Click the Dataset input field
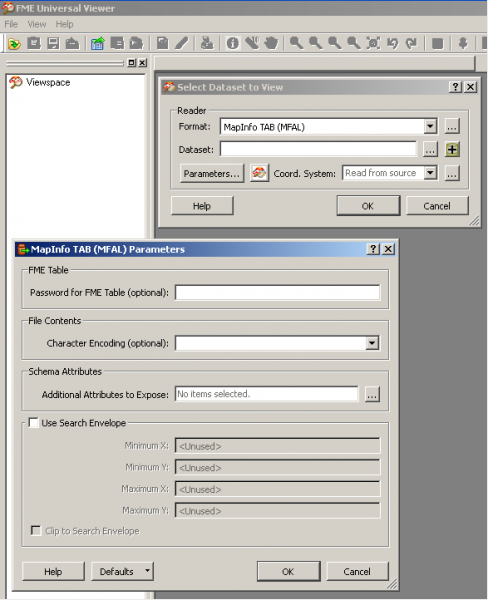The width and height of the screenshot is (488, 600). 318,149
